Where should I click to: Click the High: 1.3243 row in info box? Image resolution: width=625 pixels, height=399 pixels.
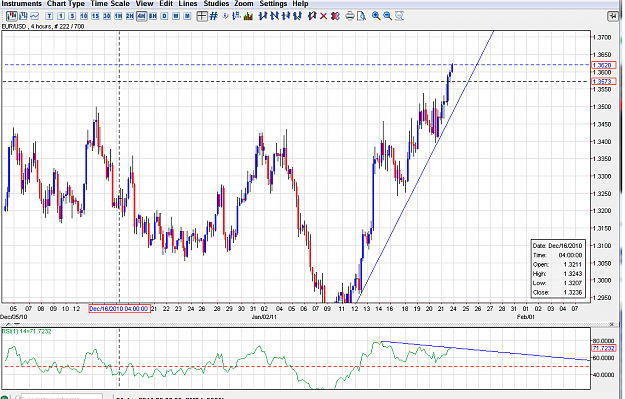click(557, 273)
